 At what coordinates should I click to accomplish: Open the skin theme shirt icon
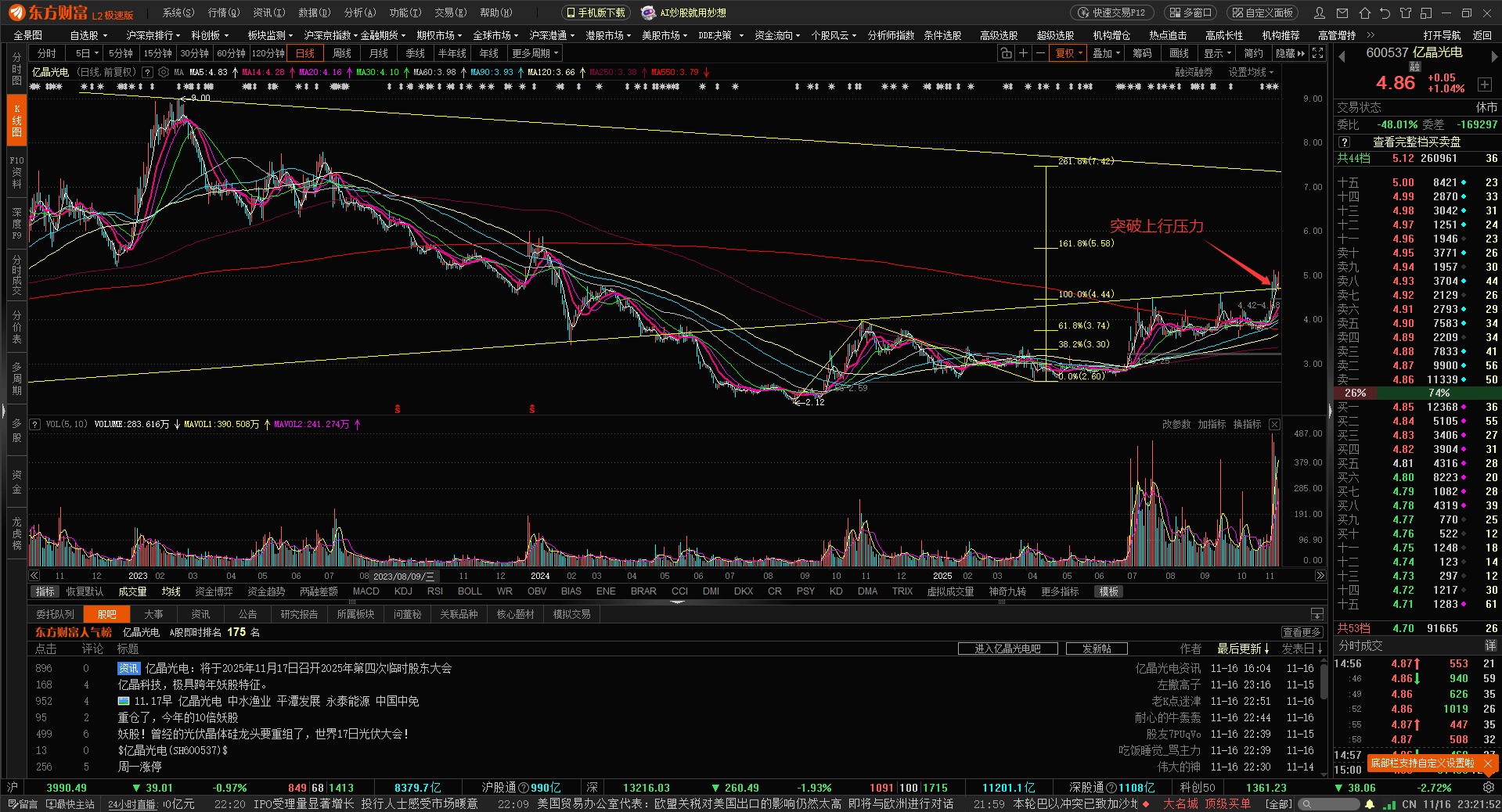(x=1406, y=13)
